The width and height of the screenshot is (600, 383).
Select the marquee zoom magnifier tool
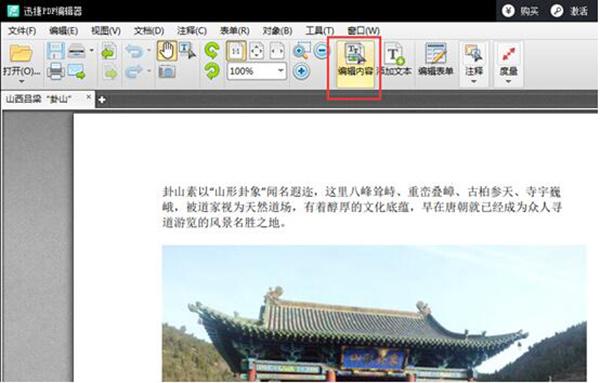click(301, 51)
